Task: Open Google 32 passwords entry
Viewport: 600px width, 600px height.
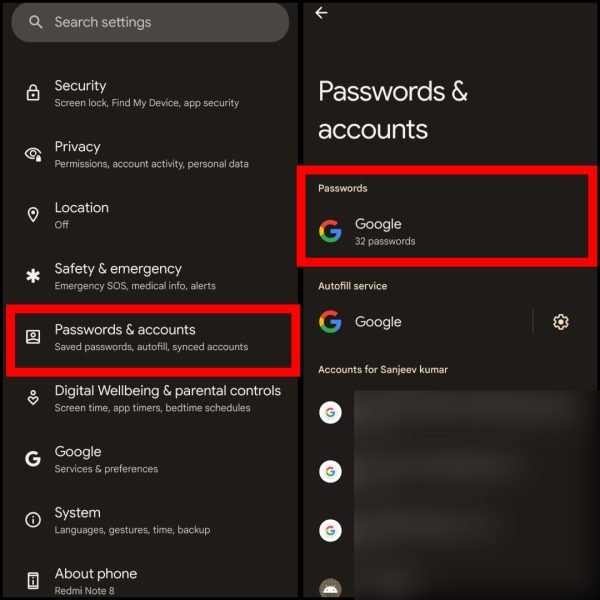Action: 447,232
